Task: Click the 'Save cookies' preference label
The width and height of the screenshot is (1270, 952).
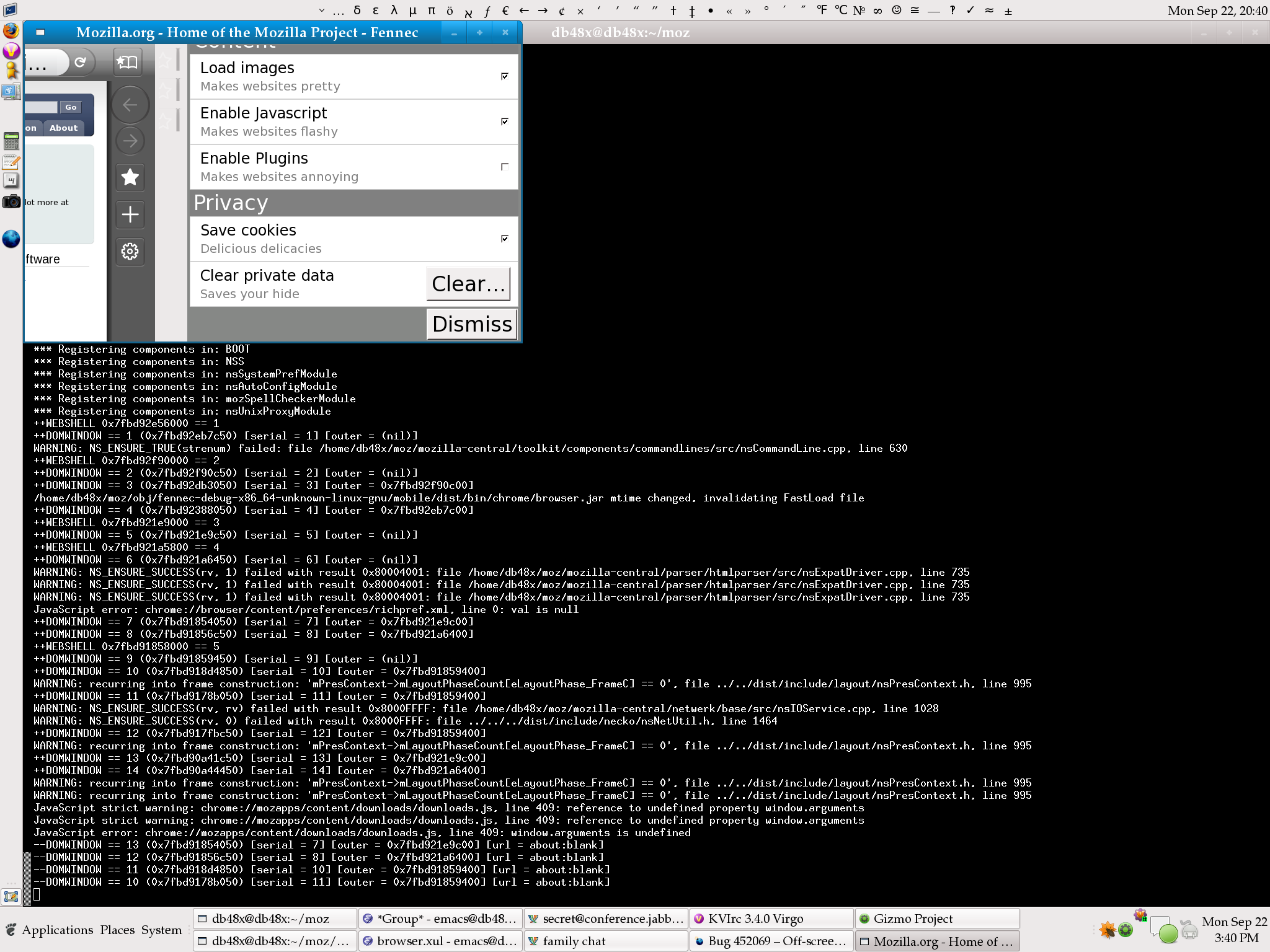Action: 248,230
